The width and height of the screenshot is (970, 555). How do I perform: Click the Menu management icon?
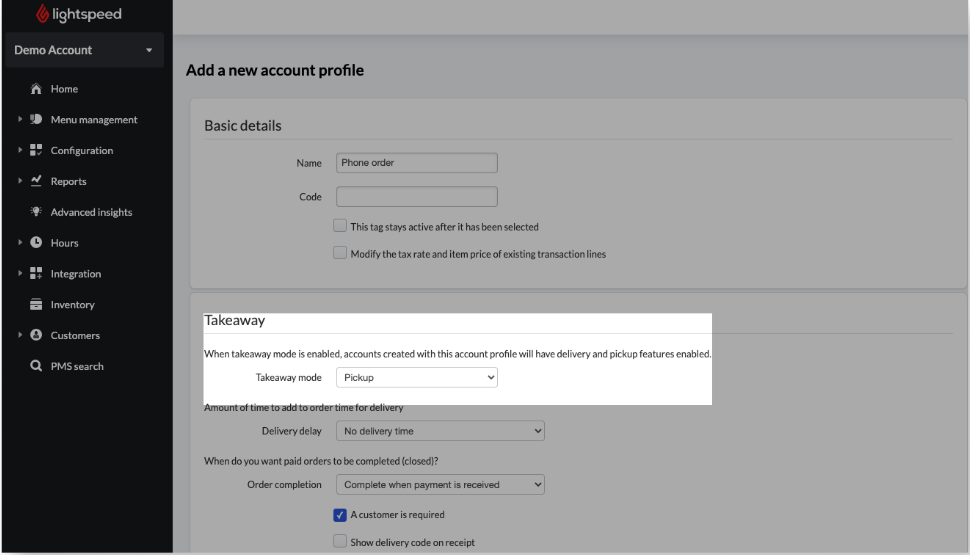point(36,120)
